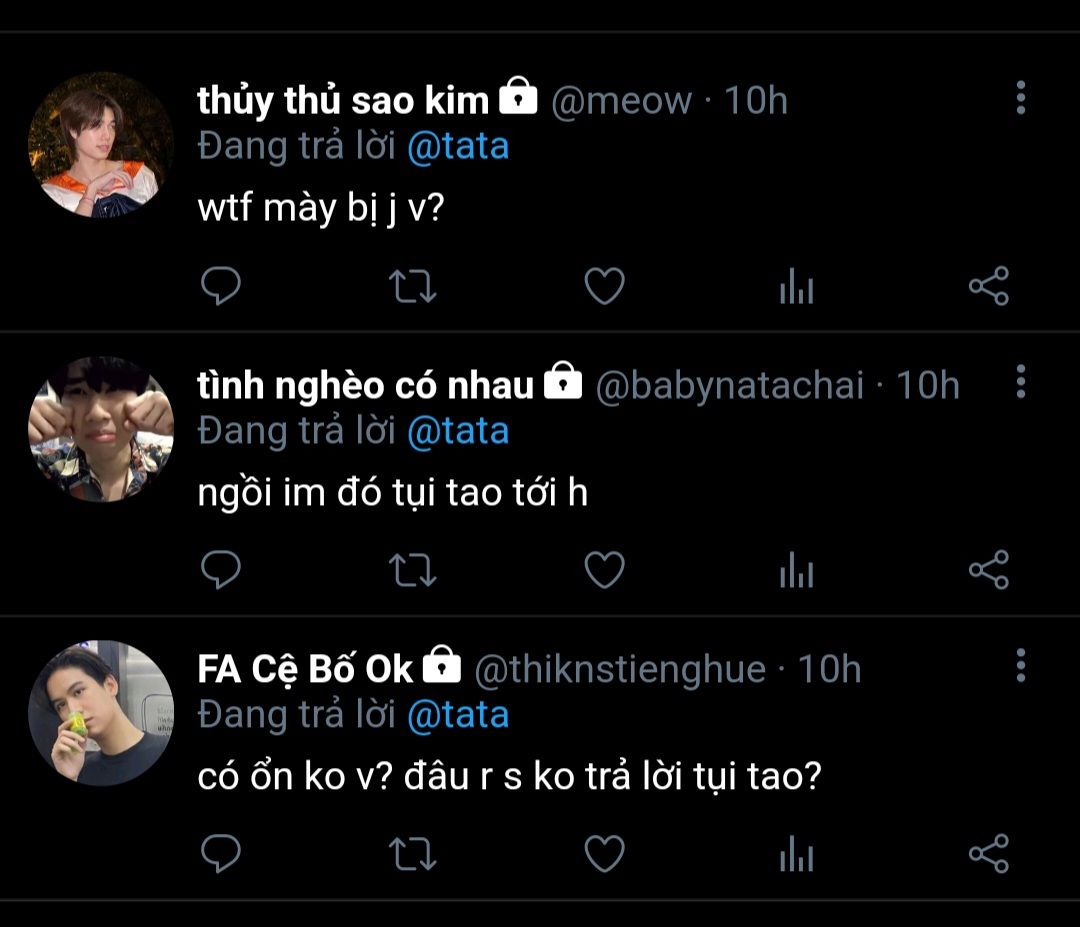
Task: Reply to the "wtf mày bị j v?" tweet
Action: pyautogui.click(x=221, y=287)
